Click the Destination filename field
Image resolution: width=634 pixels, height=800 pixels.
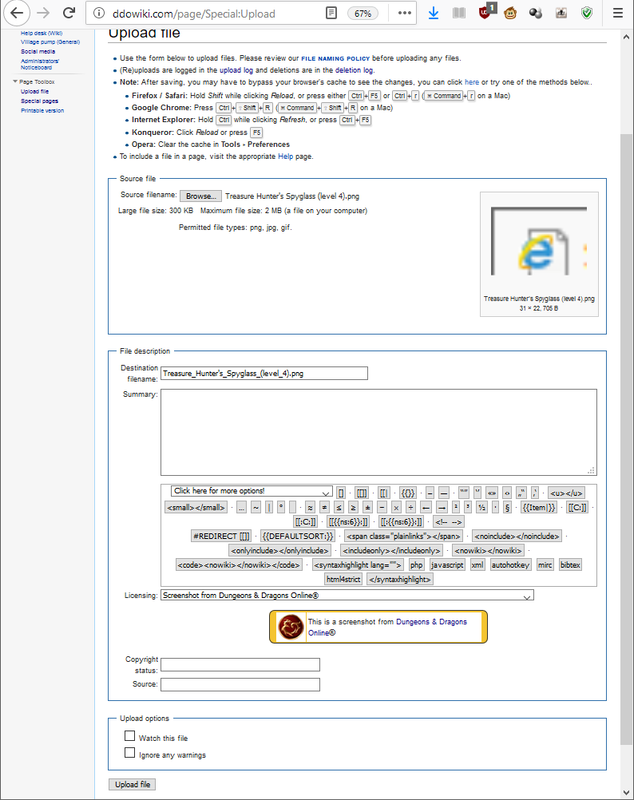pyautogui.click(x=264, y=373)
